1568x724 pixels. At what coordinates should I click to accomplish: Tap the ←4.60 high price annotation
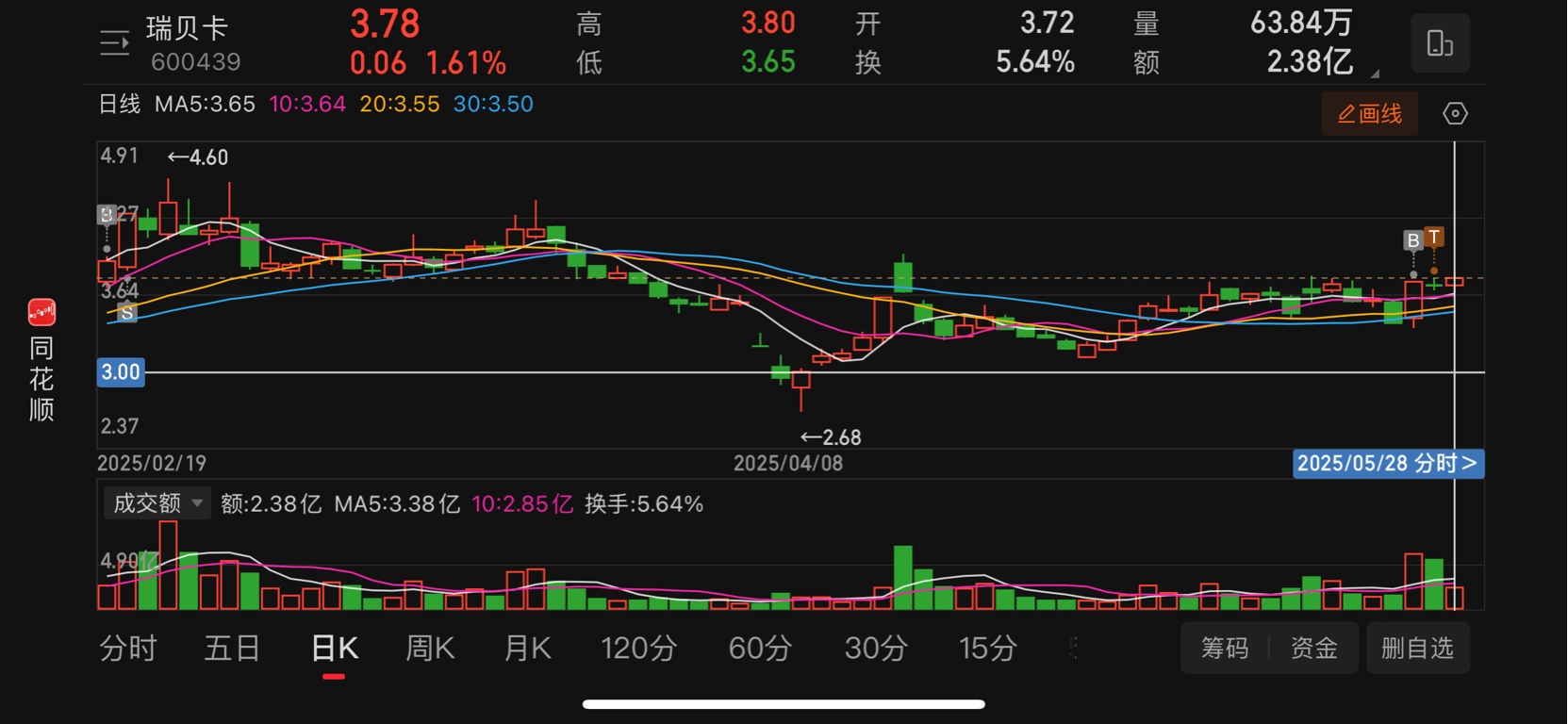pyautogui.click(x=198, y=157)
